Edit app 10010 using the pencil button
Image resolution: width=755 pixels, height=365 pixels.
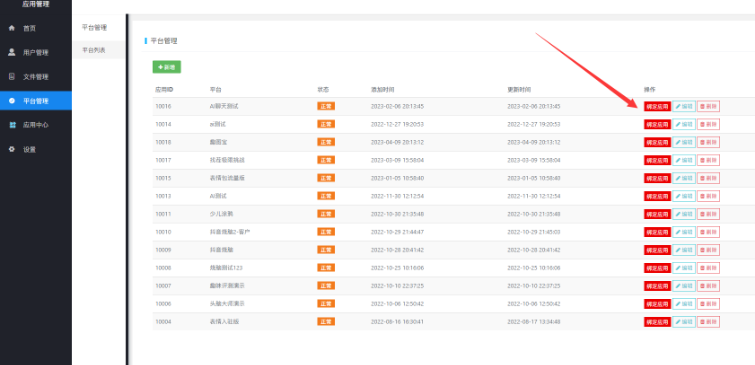pyautogui.click(x=684, y=232)
